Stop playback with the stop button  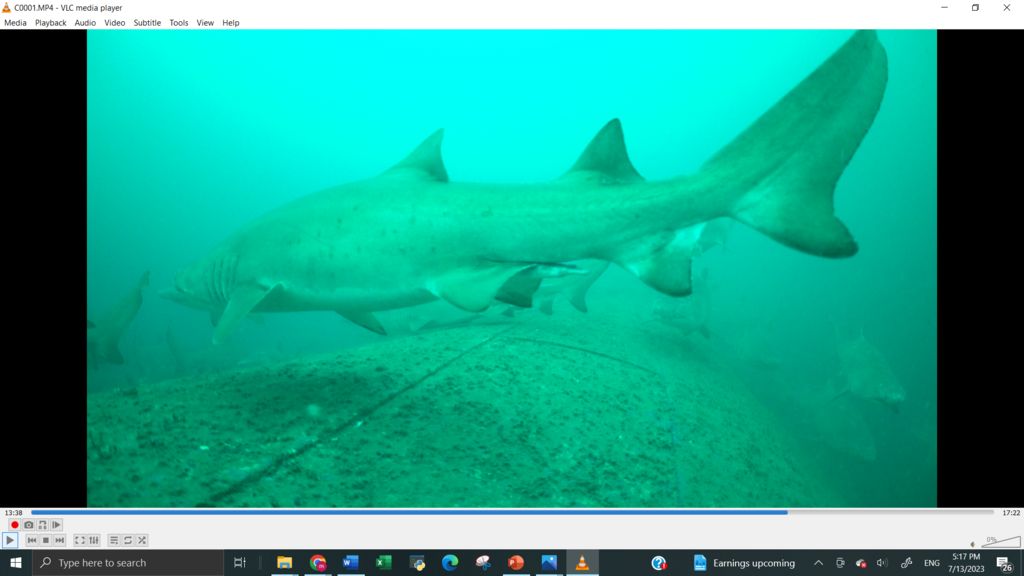pyautogui.click(x=46, y=540)
